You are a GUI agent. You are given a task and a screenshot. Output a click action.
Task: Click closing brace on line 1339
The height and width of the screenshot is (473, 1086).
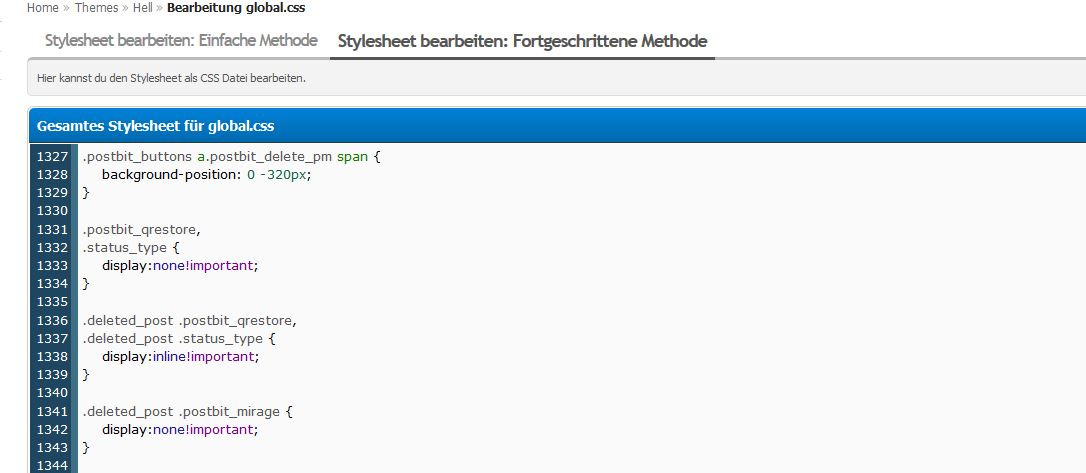[86, 375]
